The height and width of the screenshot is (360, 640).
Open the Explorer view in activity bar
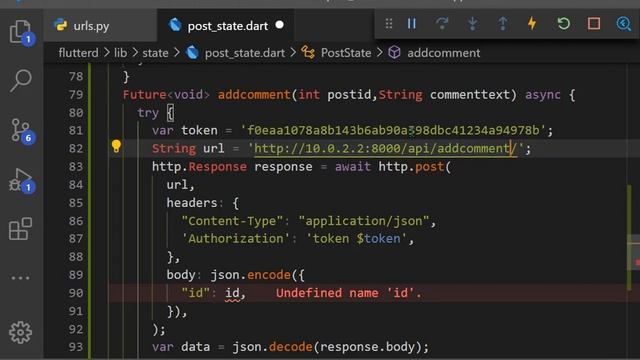click(20, 31)
